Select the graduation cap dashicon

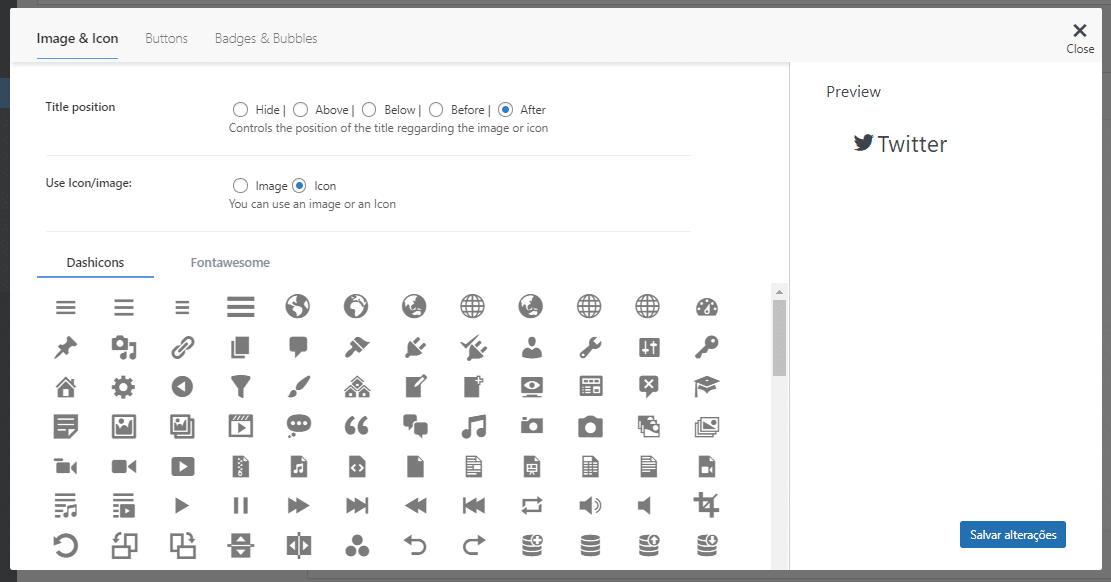tap(707, 386)
